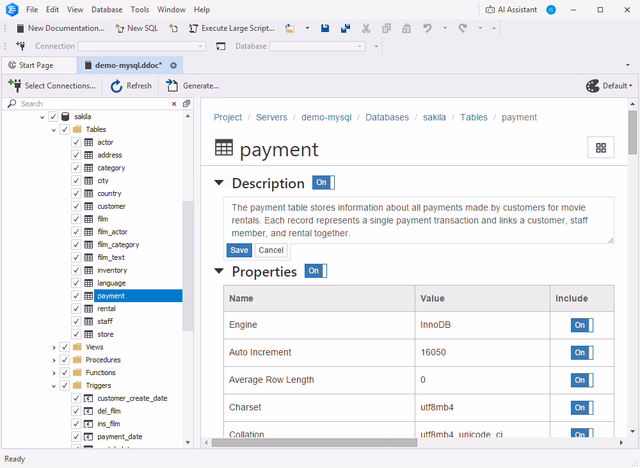Toggle Include switch for Charset row
The height and width of the screenshot is (468, 640).
(582, 408)
